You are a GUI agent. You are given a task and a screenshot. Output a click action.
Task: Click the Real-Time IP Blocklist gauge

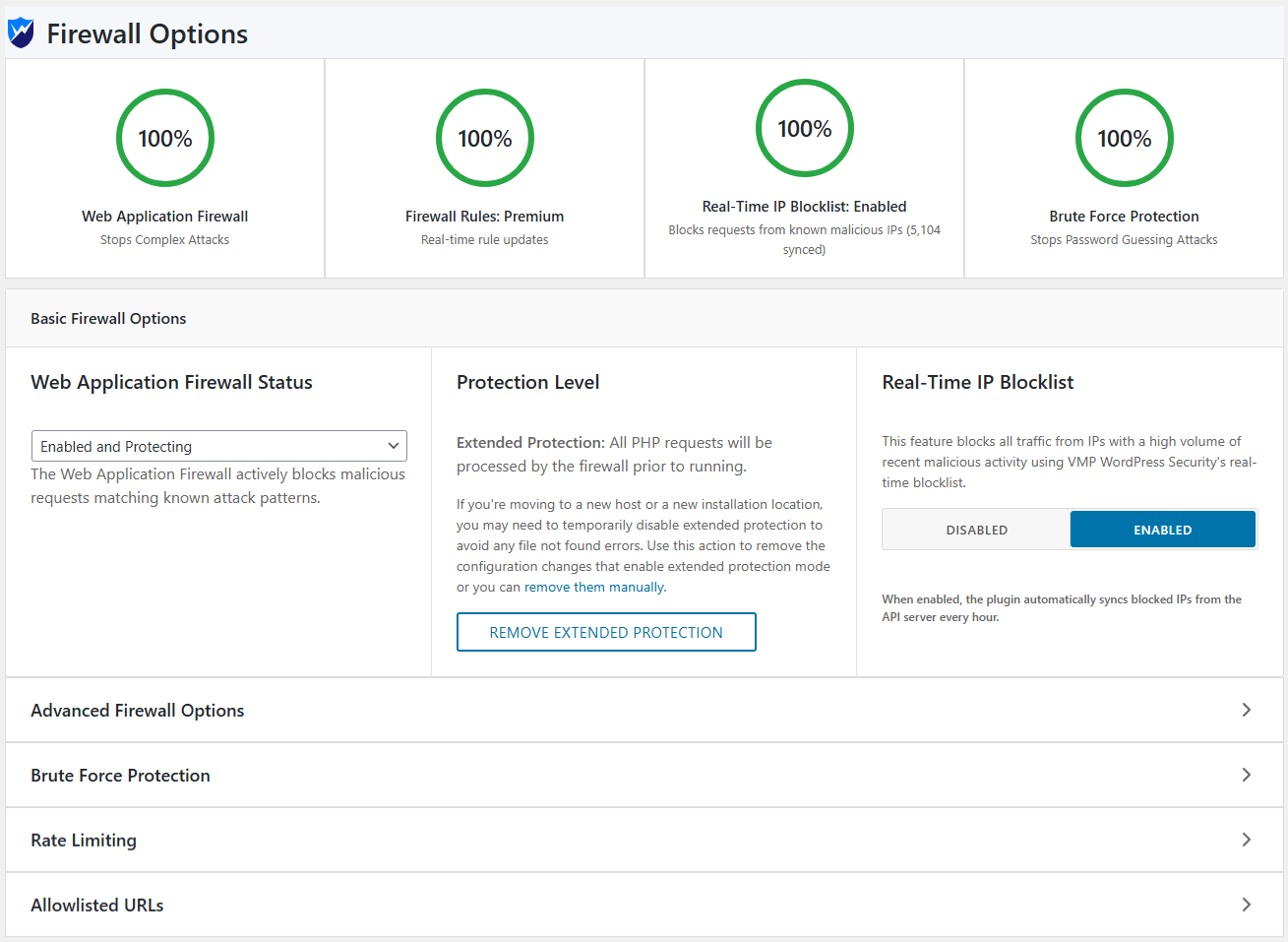pyautogui.click(x=804, y=128)
